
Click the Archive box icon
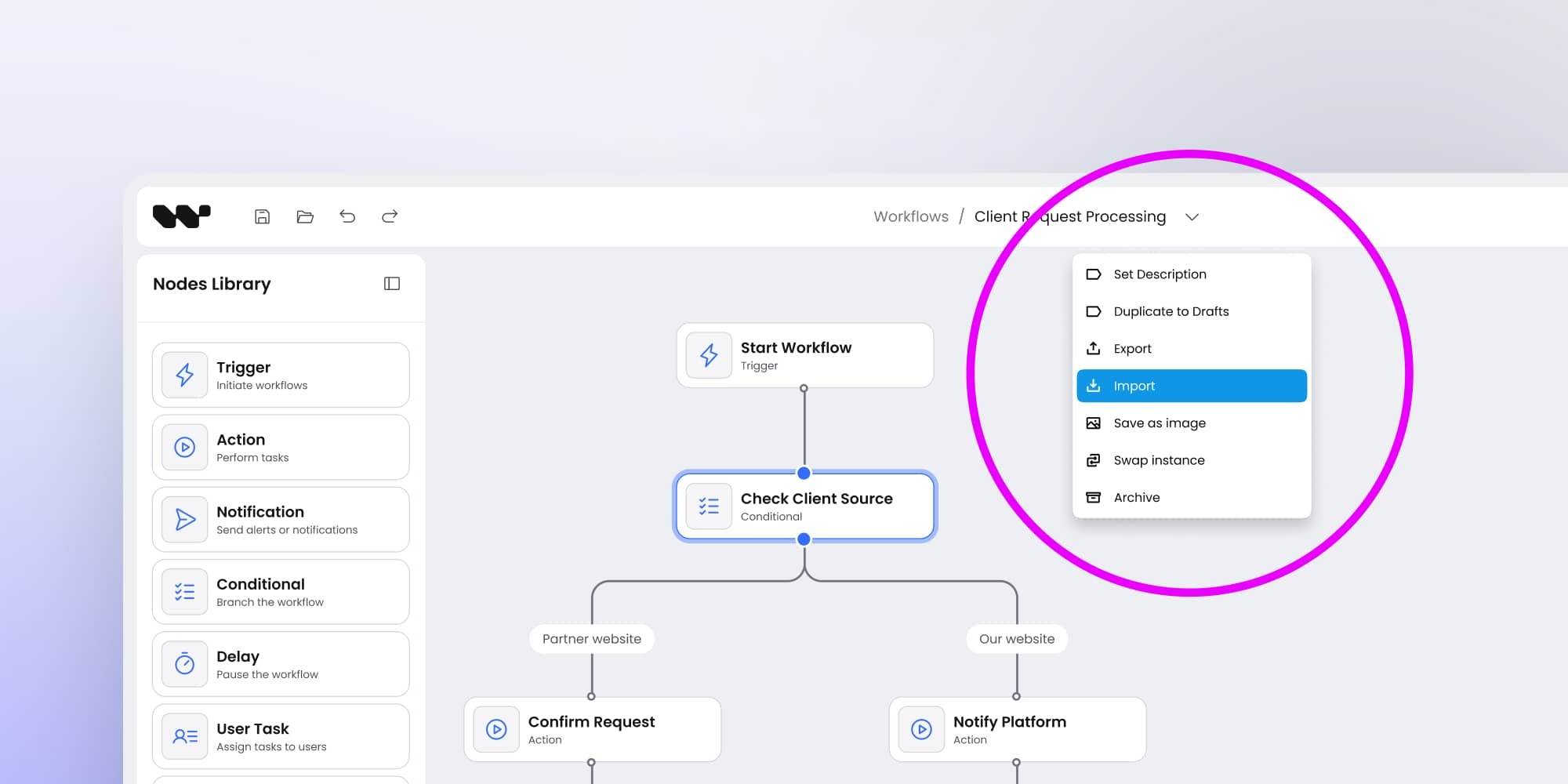click(x=1093, y=497)
